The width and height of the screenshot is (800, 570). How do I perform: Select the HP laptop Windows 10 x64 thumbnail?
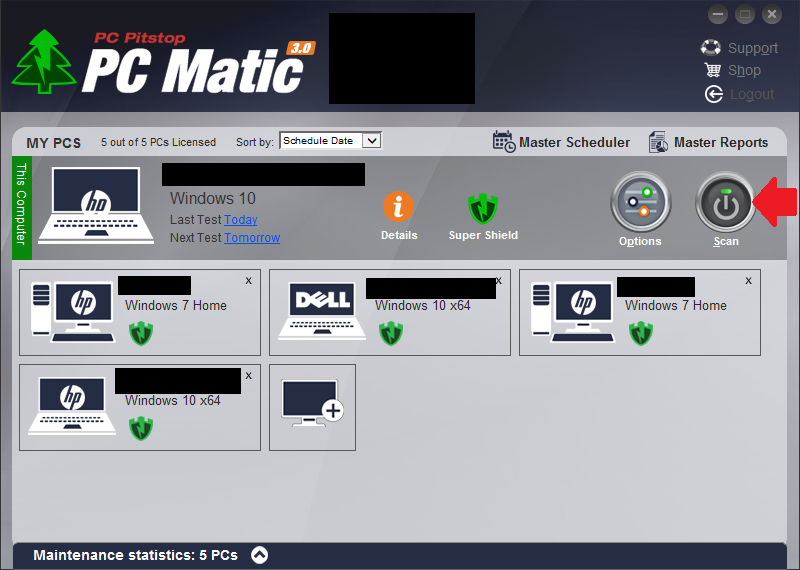coord(70,405)
